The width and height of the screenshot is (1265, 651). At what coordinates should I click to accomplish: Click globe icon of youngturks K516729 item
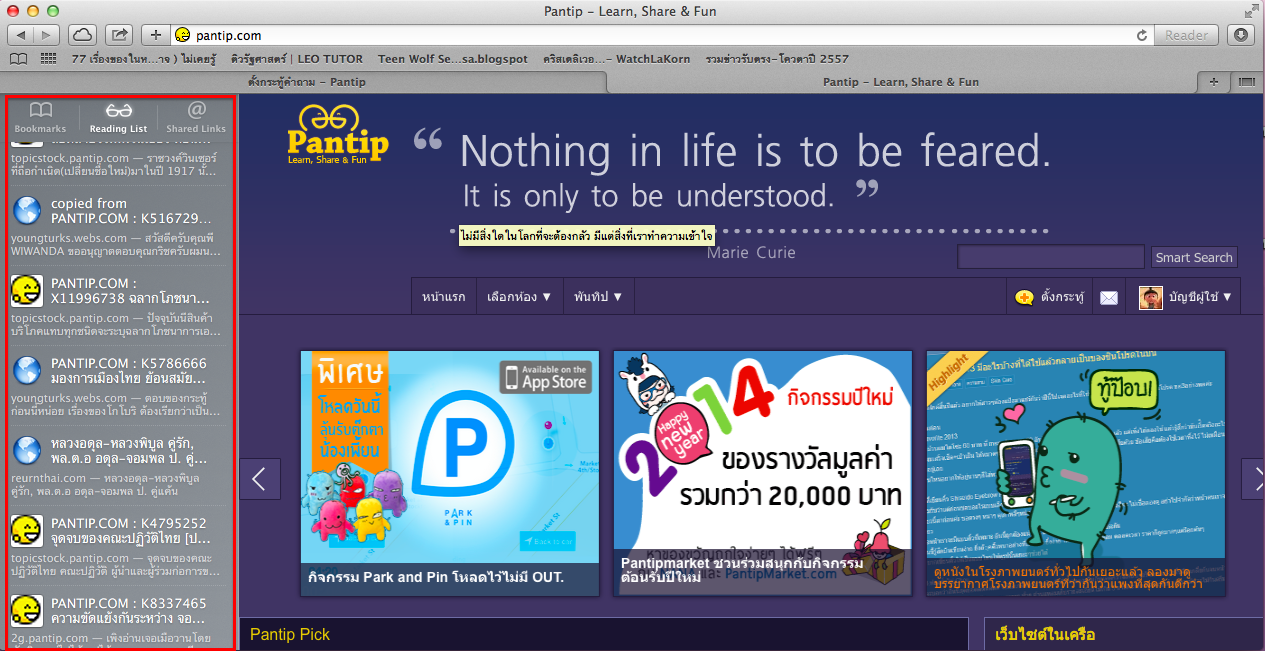tap(26, 210)
